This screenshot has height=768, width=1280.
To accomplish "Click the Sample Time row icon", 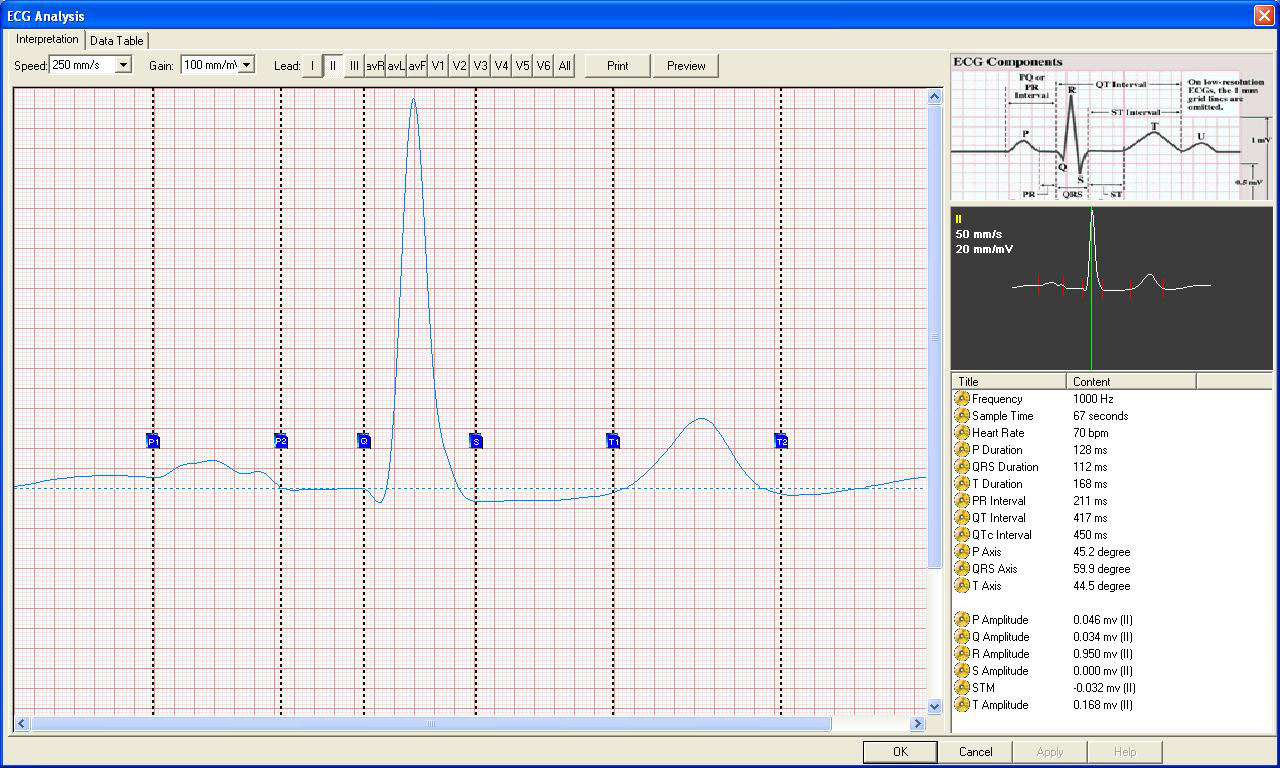I will (962, 416).
